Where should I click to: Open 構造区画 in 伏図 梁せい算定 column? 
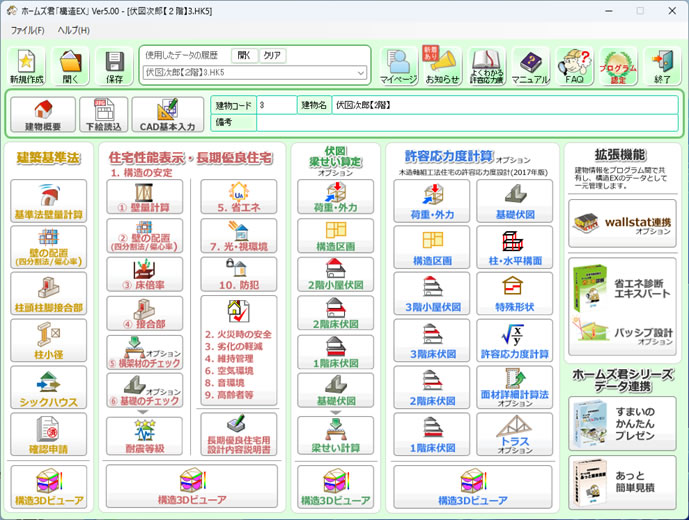click(x=336, y=236)
